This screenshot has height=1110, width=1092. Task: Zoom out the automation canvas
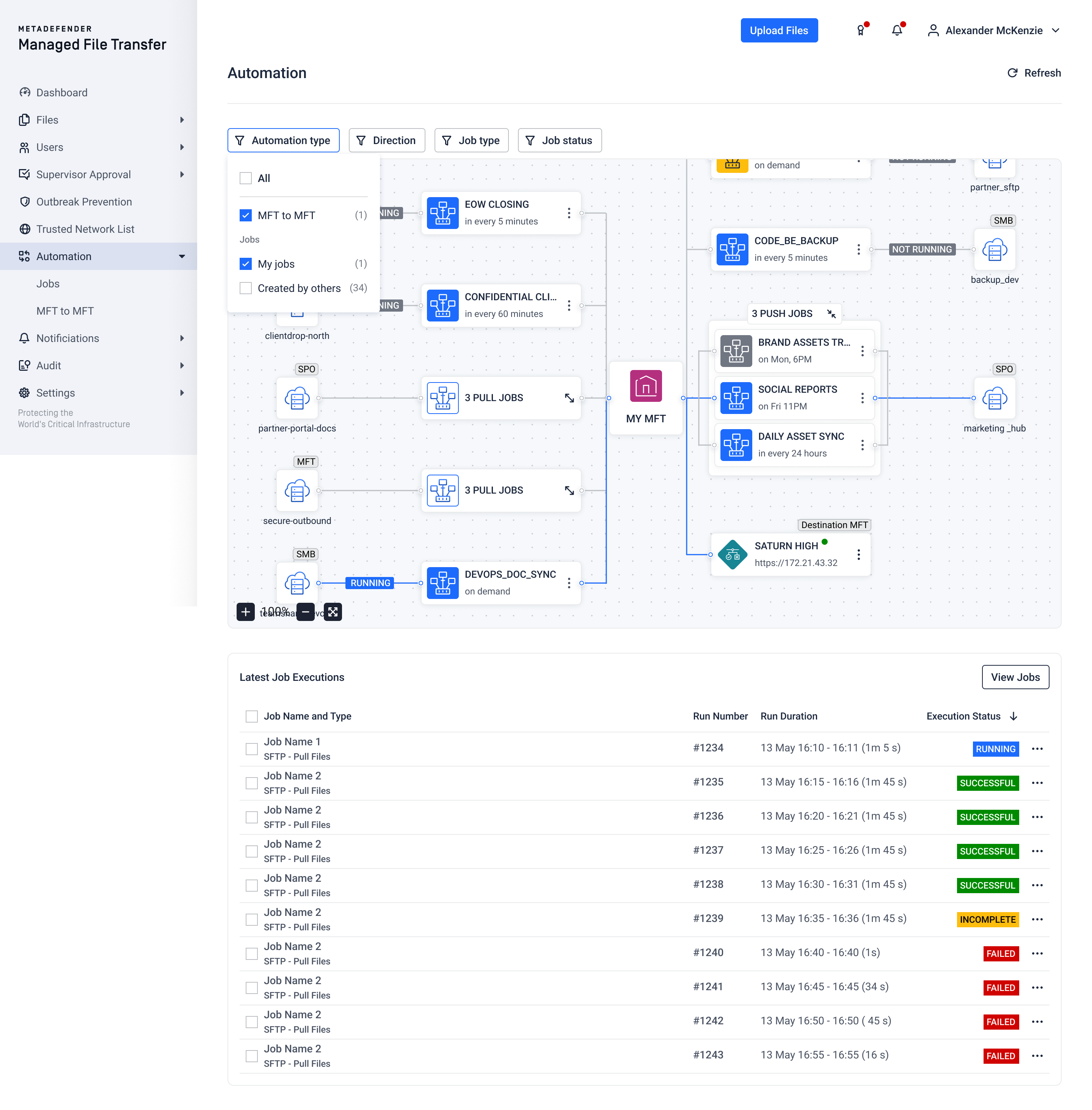pos(306,612)
